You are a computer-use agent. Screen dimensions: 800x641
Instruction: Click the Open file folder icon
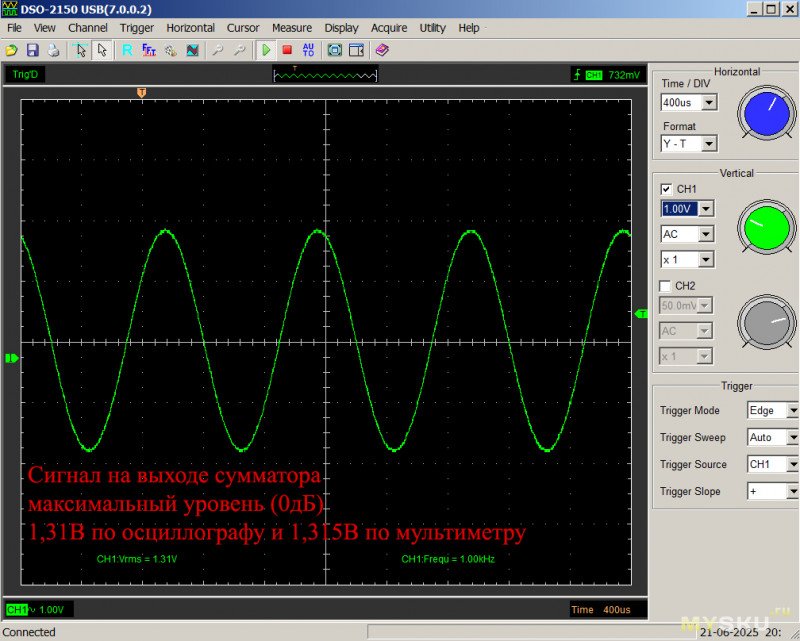click(12, 49)
